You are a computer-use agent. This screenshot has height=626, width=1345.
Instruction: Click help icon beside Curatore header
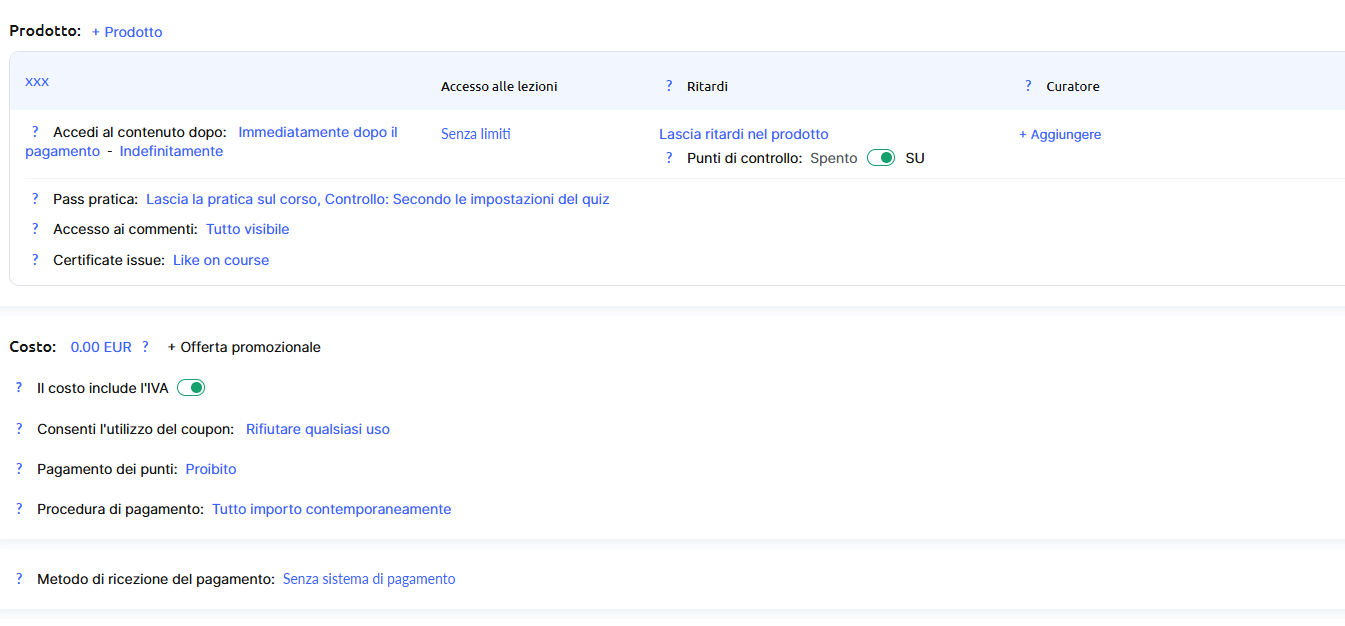tap(1028, 87)
